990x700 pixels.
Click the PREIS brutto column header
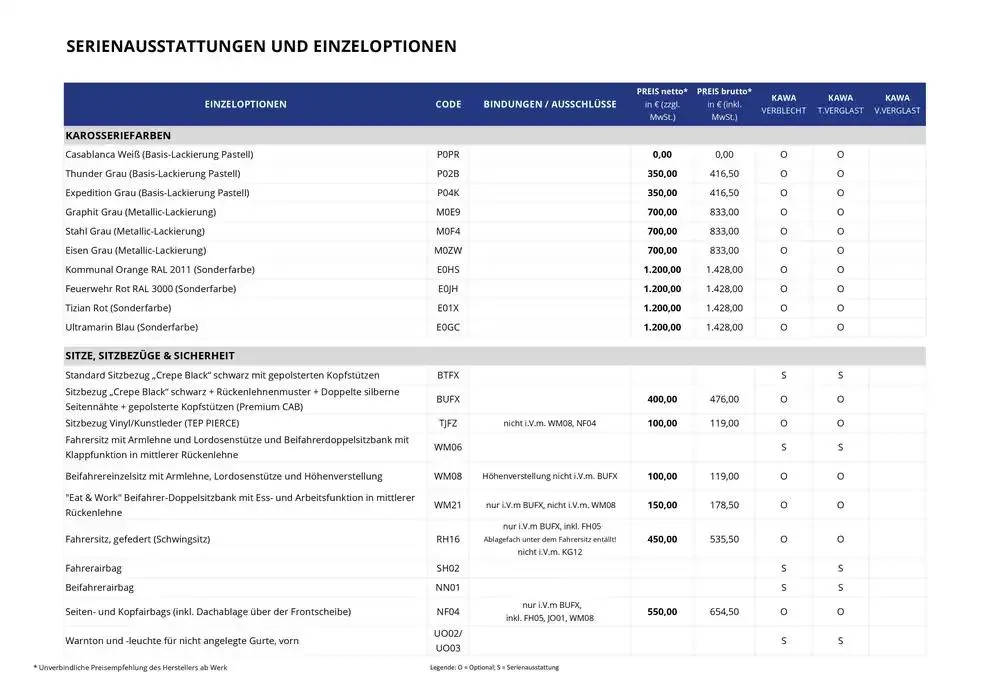724,104
